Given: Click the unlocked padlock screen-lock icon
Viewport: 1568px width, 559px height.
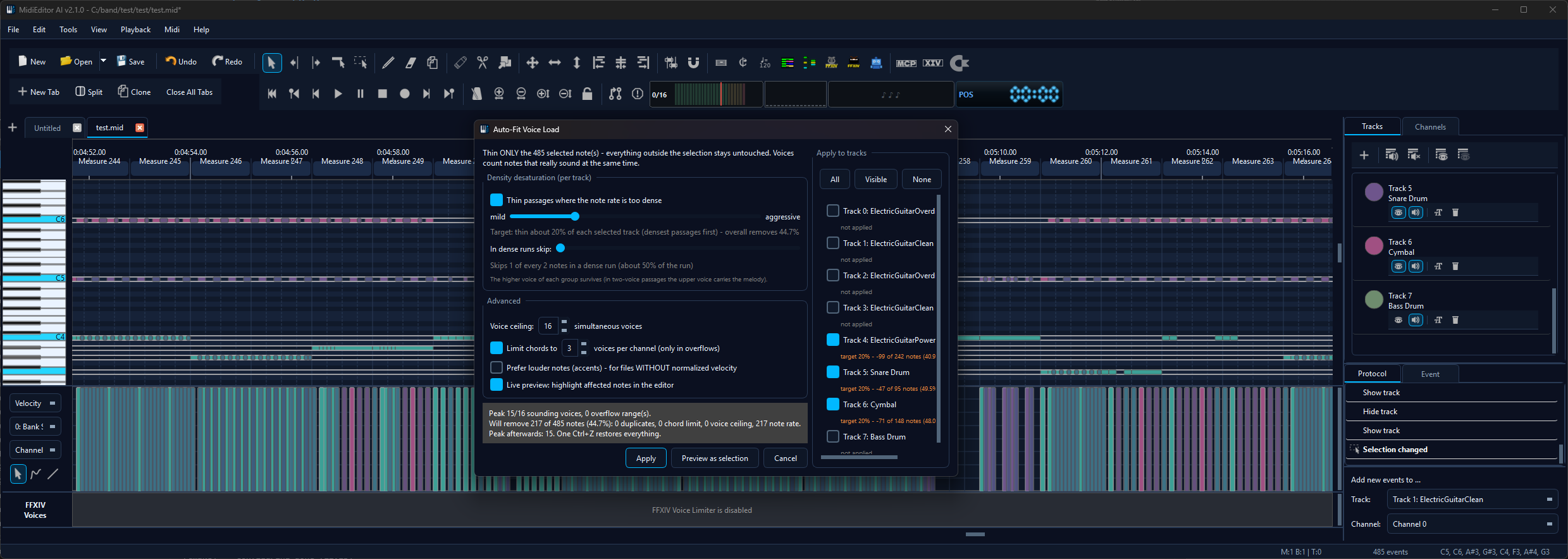Looking at the screenshot, I should point(588,94).
